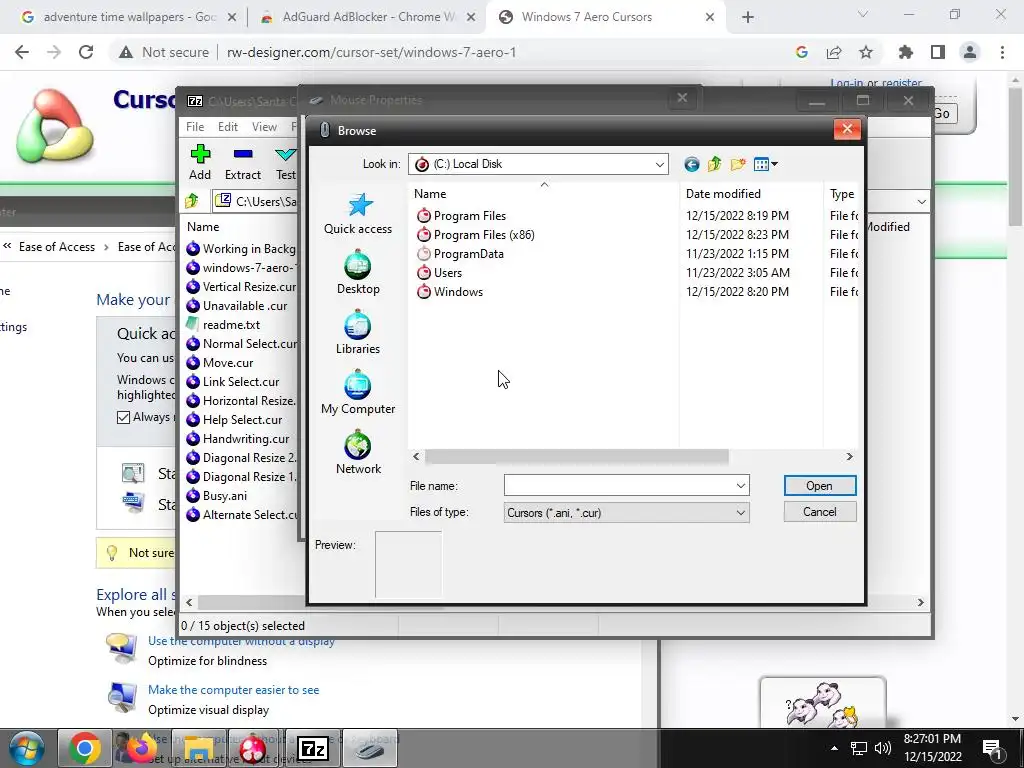Expand the File name combo box arrow
The image size is (1024, 768).
pos(741,486)
